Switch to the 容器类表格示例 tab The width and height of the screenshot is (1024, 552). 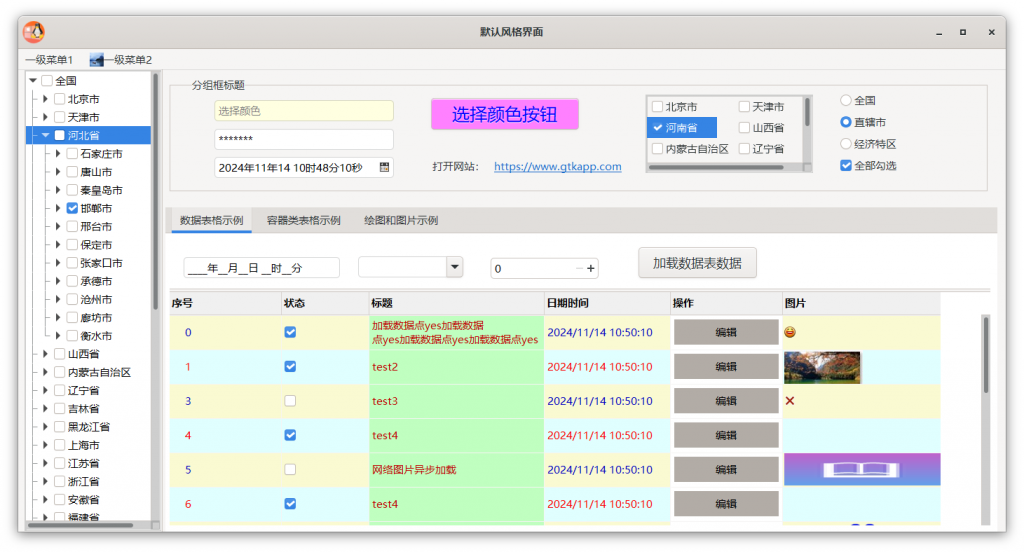[x=303, y=220]
